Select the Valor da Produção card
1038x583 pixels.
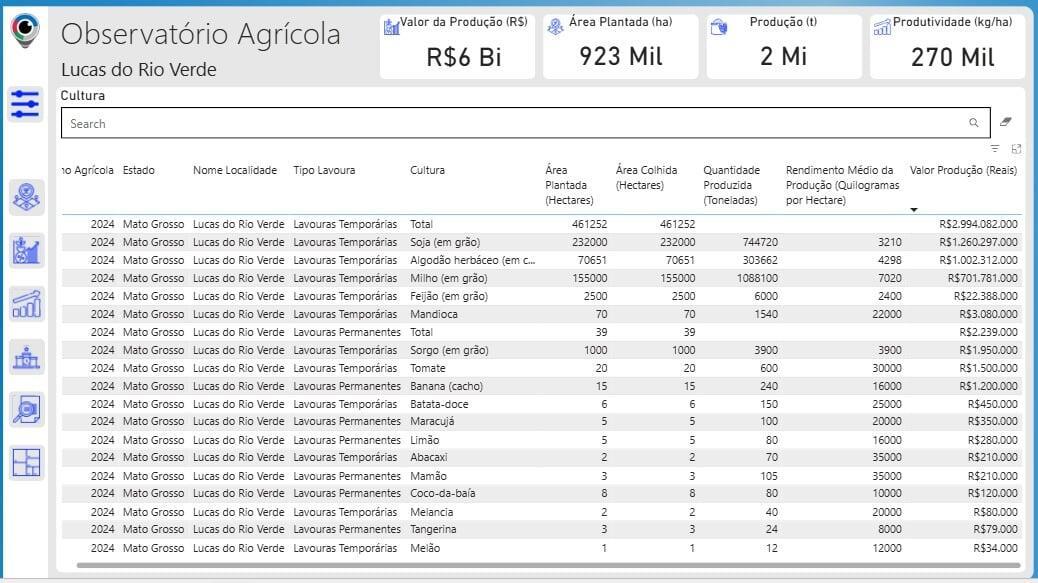458,46
